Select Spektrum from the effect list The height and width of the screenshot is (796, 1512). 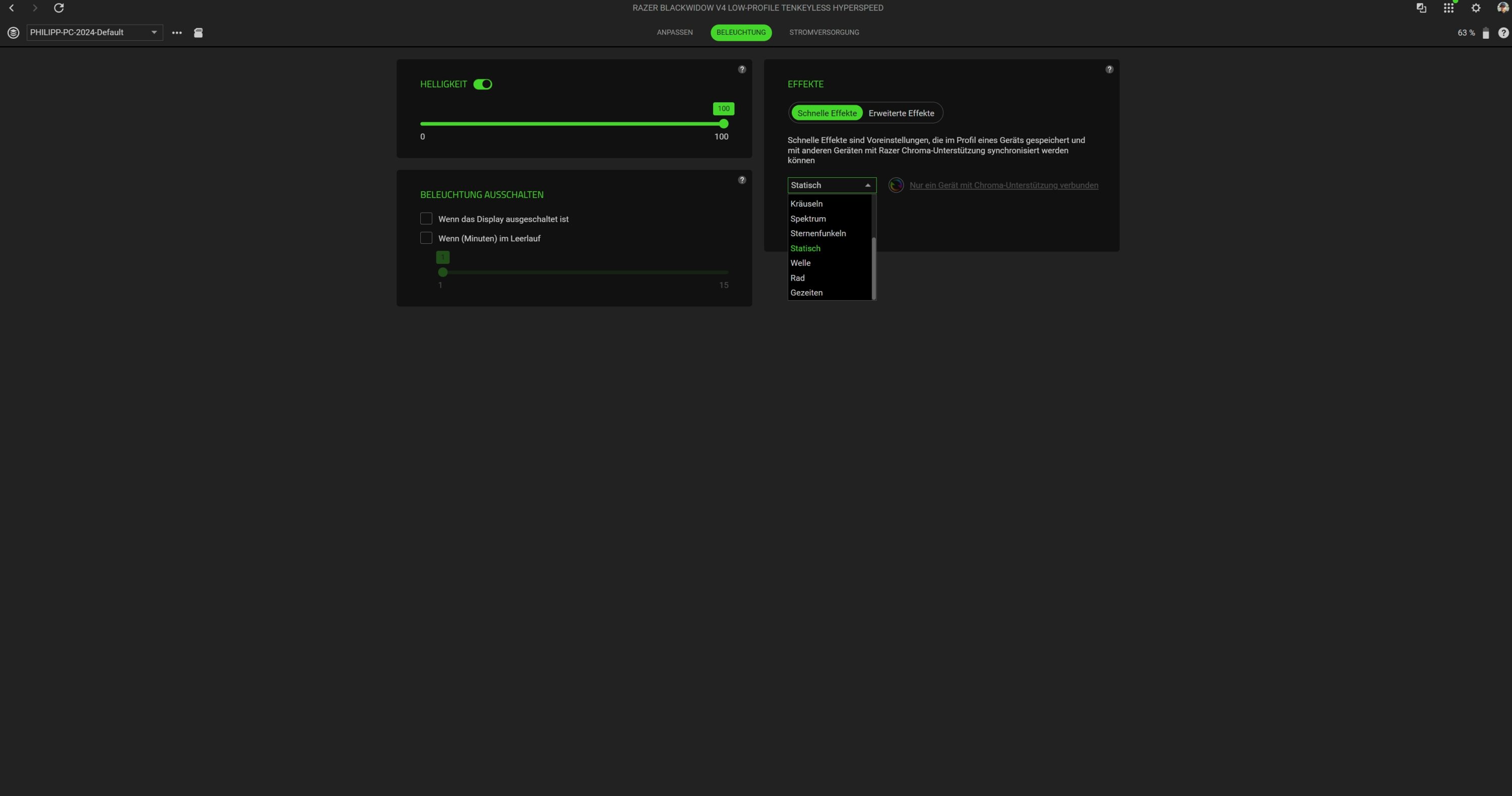[x=807, y=219]
